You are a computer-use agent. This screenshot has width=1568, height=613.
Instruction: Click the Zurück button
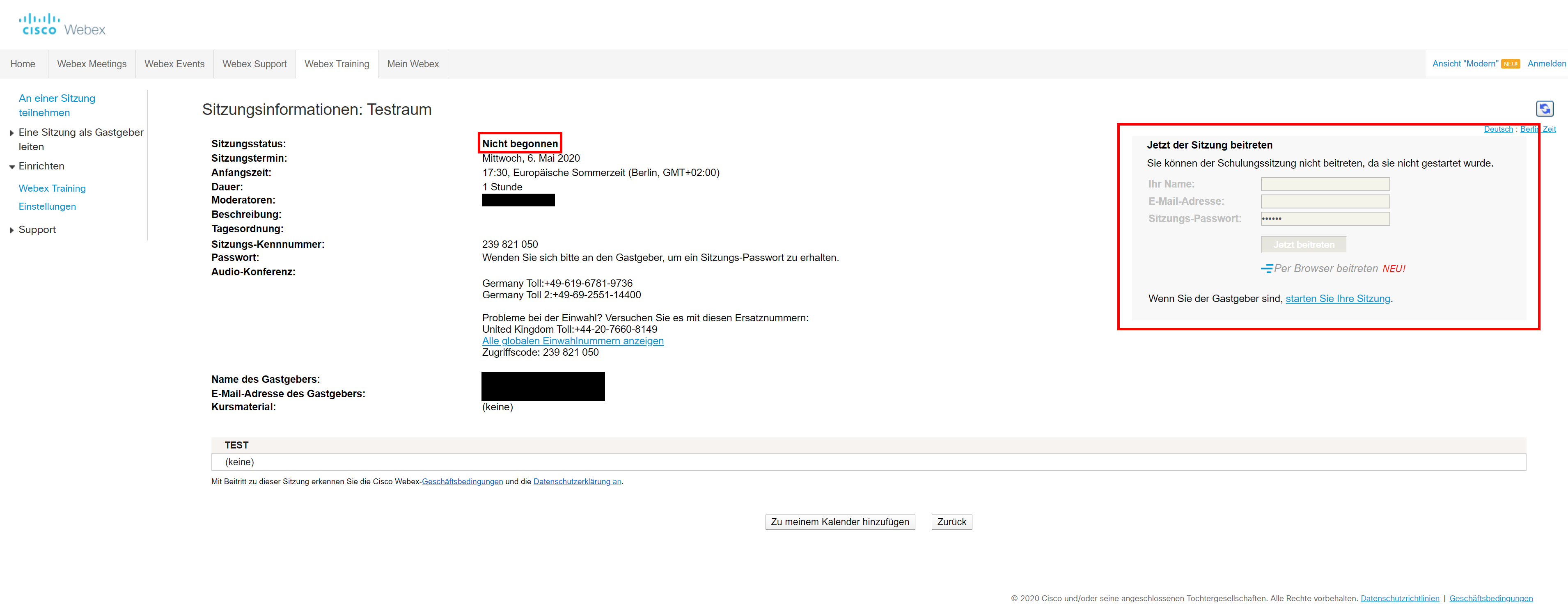(951, 522)
